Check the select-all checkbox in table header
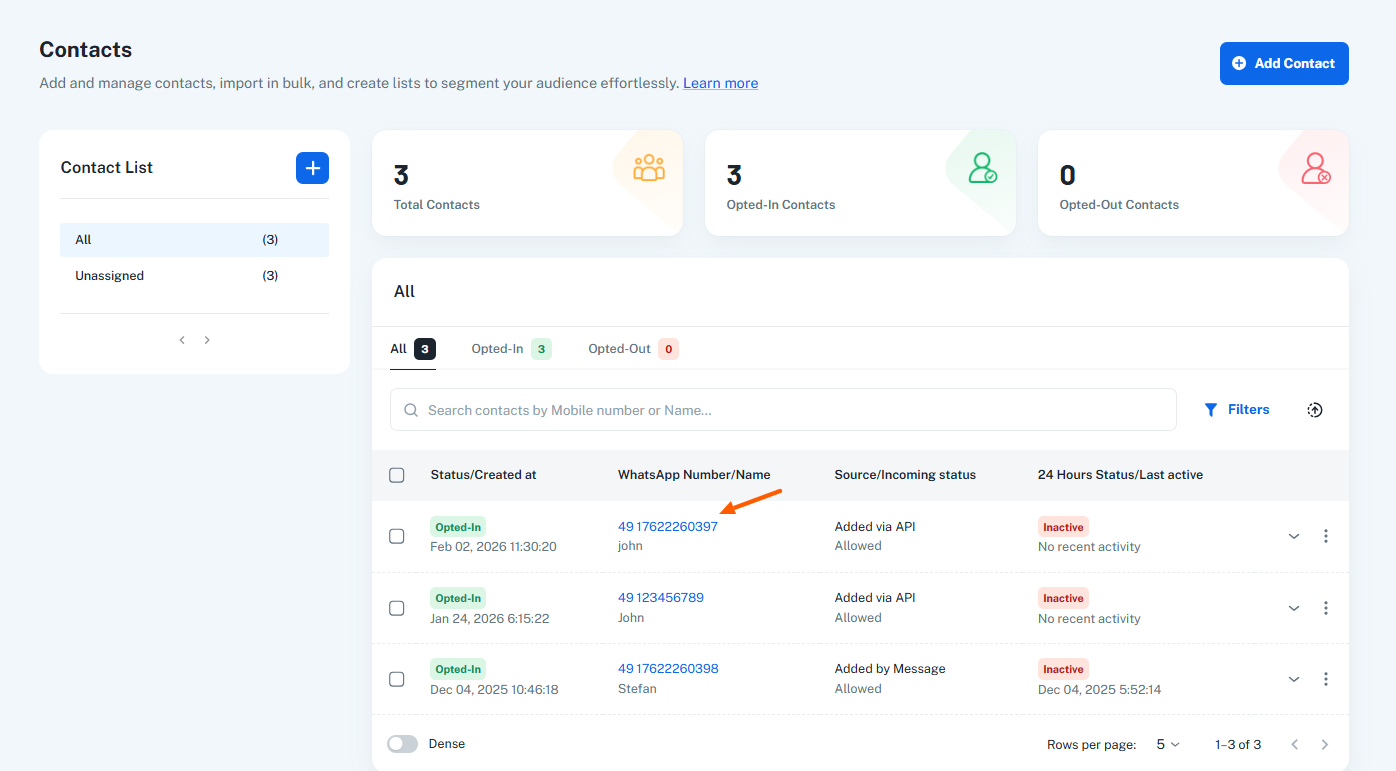Screen dimensions: 1396x771 (x=397, y=475)
